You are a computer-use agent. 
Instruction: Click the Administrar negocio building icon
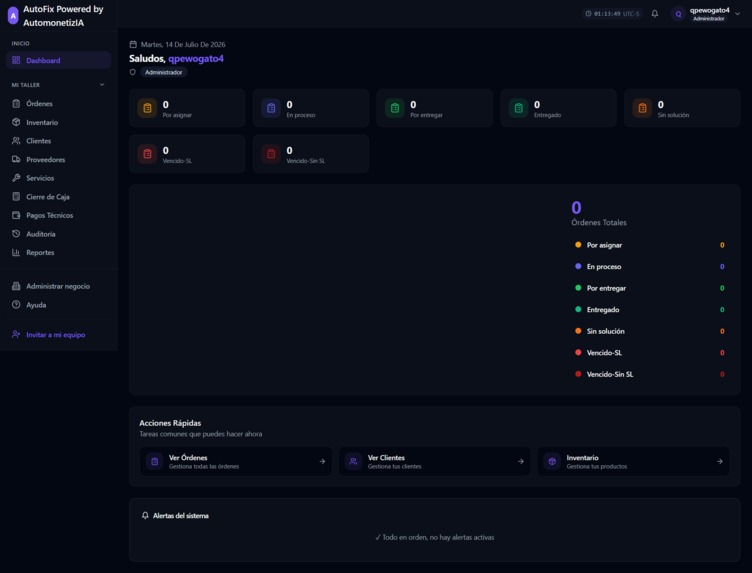click(16, 286)
